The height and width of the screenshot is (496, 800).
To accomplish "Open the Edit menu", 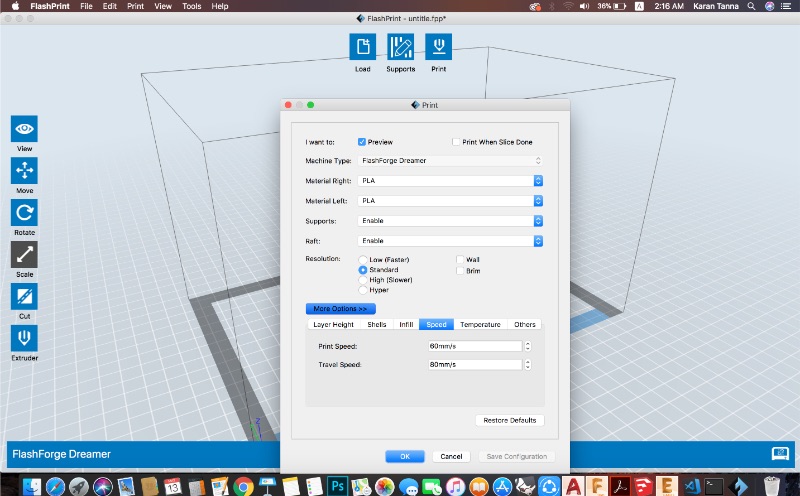I will (109, 6).
